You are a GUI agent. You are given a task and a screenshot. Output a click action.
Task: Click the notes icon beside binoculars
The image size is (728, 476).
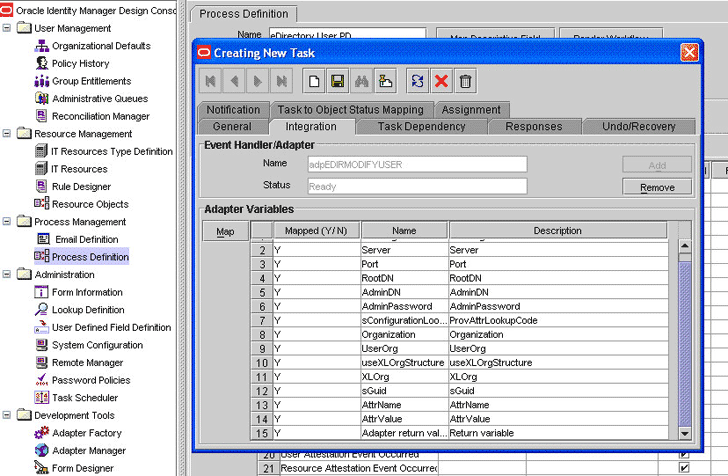[385, 81]
